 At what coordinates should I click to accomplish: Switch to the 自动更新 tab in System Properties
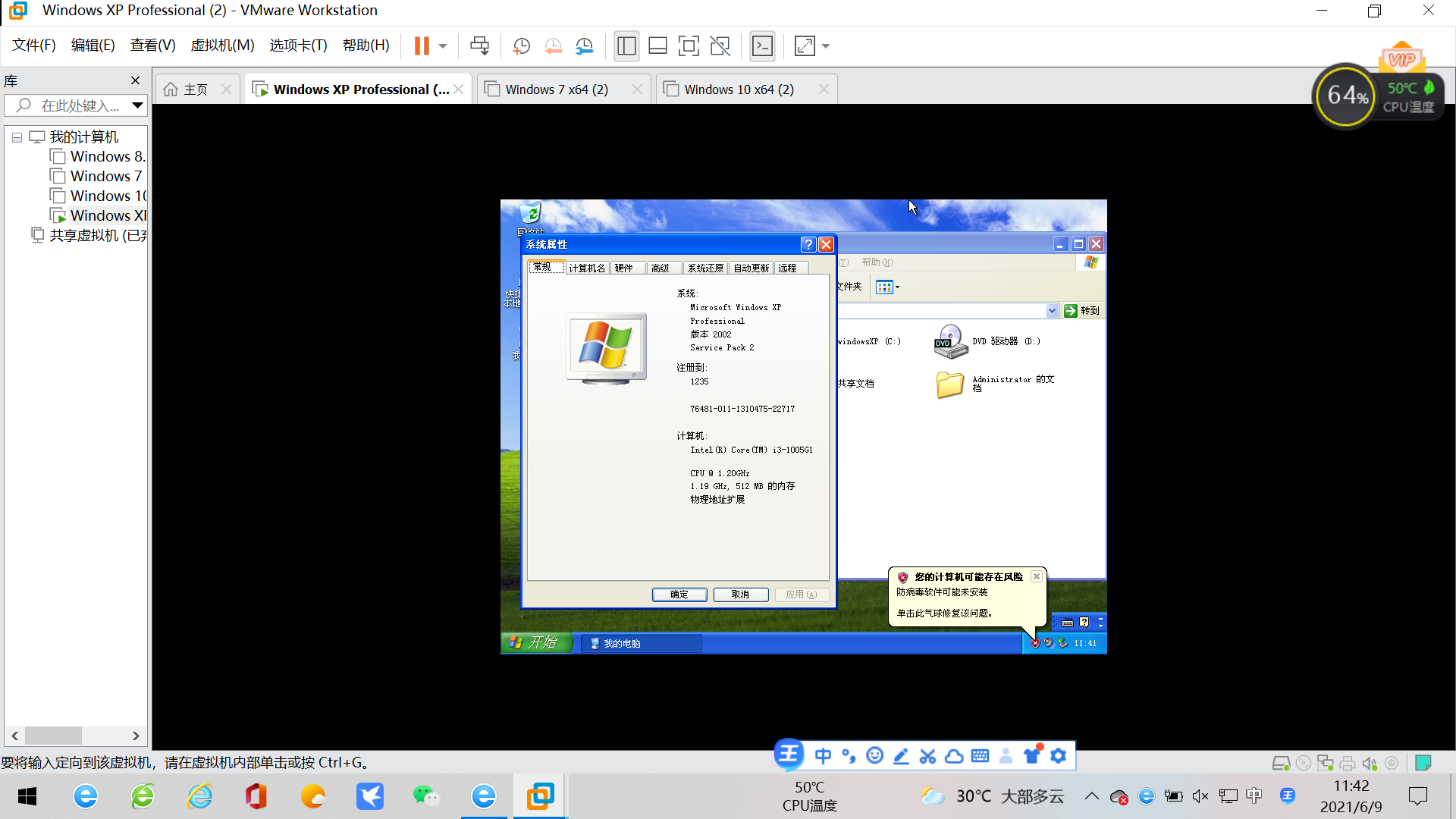pyautogui.click(x=752, y=268)
